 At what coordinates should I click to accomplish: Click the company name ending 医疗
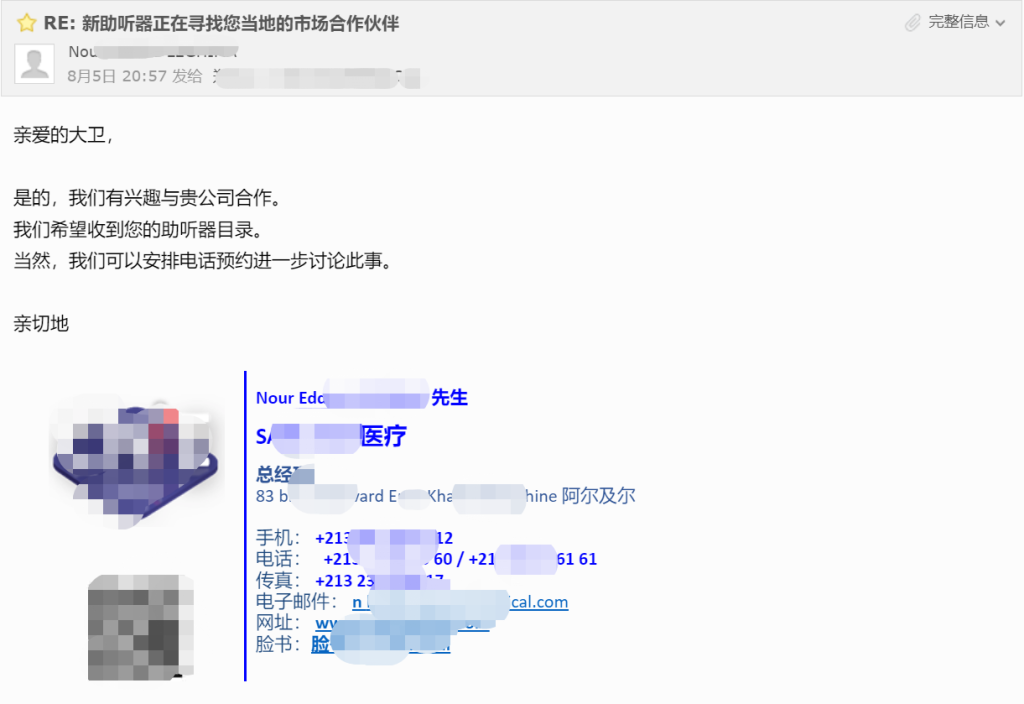click(331, 436)
